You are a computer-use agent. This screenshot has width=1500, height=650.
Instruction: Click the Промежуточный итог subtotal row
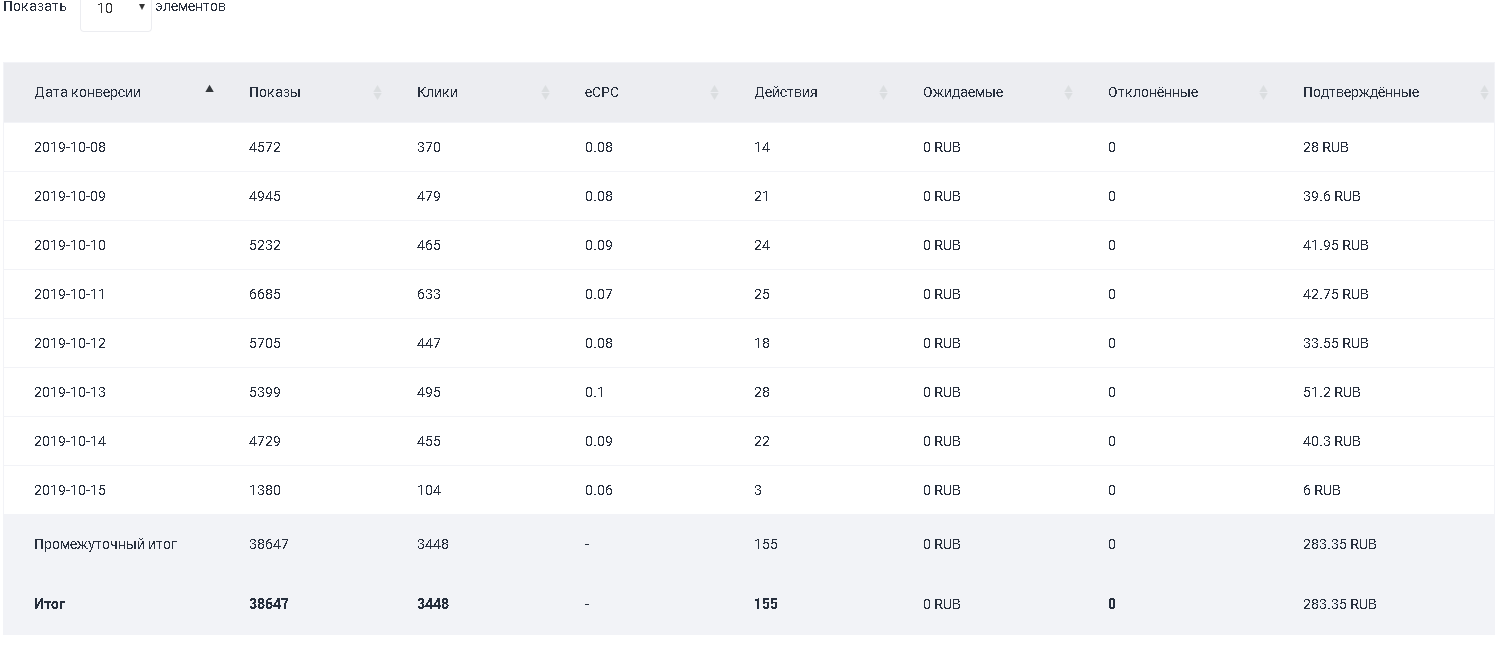105,544
